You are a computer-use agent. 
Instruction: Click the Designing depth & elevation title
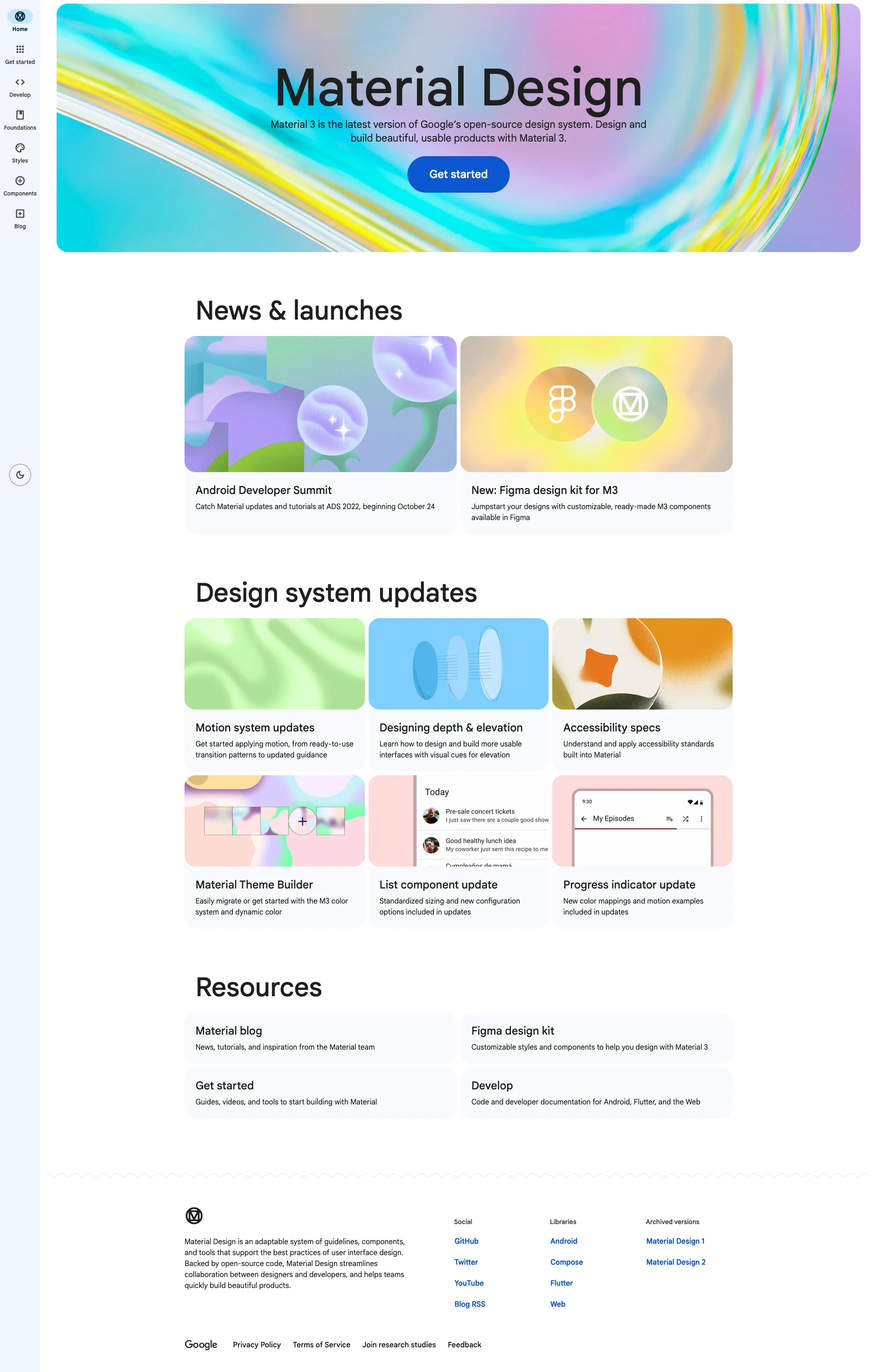(451, 728)
